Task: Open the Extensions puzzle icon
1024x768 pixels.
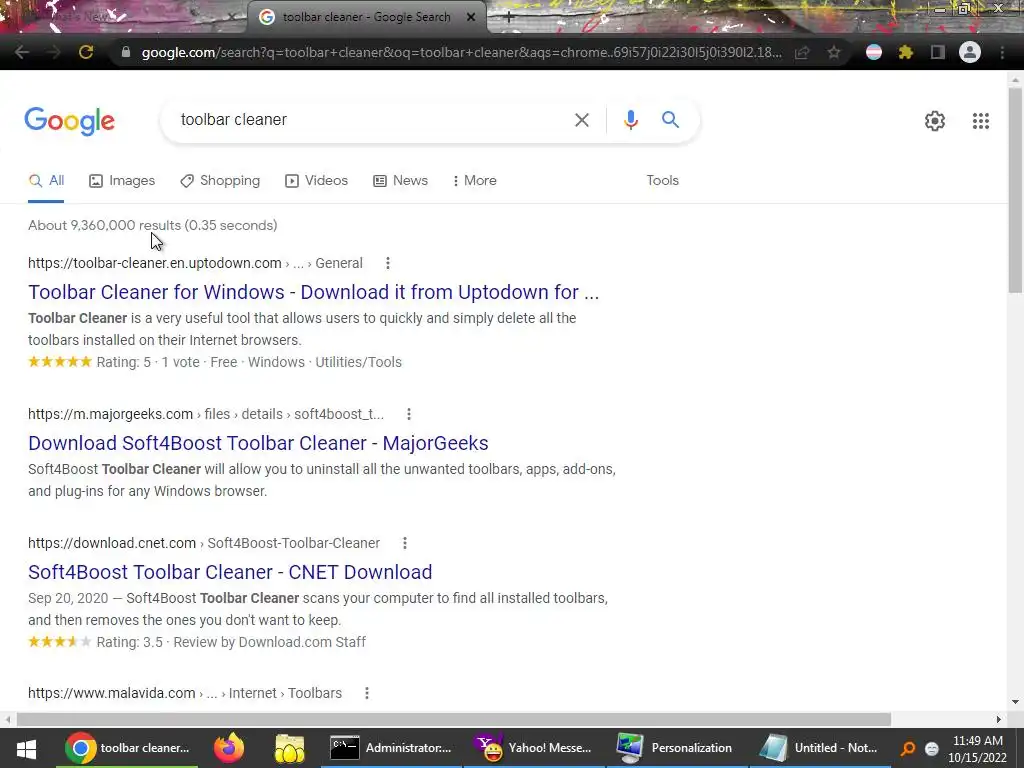Action: coord(905,52)
